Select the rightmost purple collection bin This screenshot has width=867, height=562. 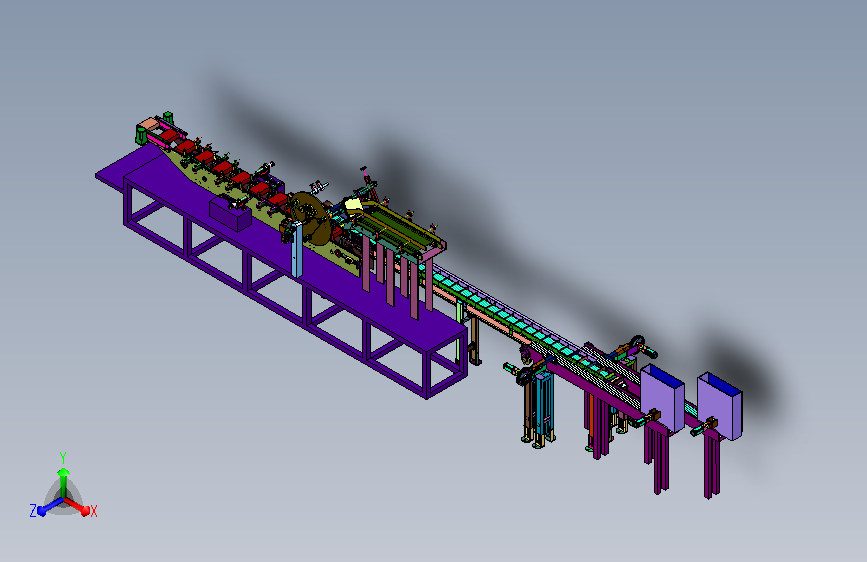tap(719, 406)
